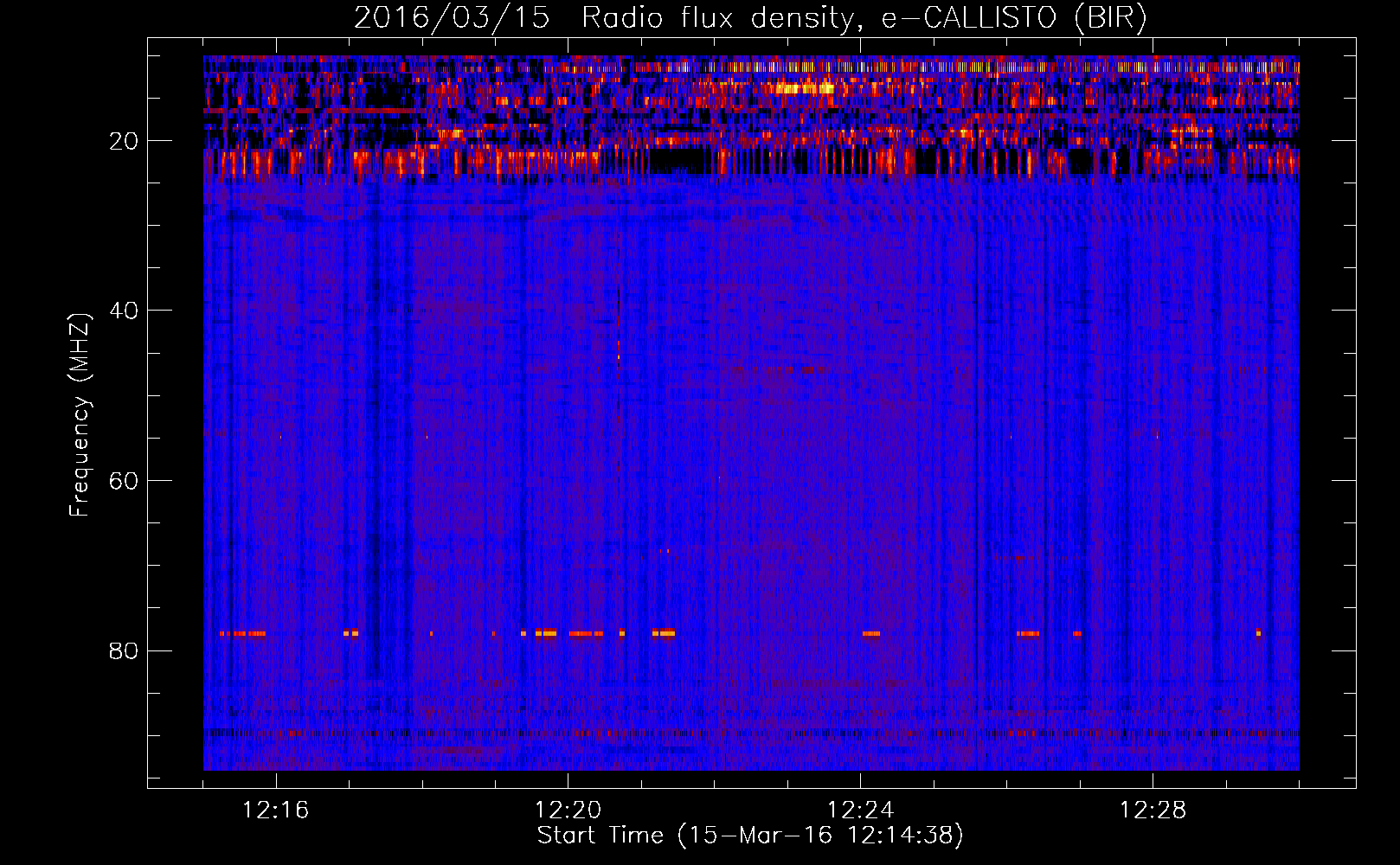The image size is (1400, 865).
Task: Click the 80 frequency tick label
Action: click(x=124, y=650)
